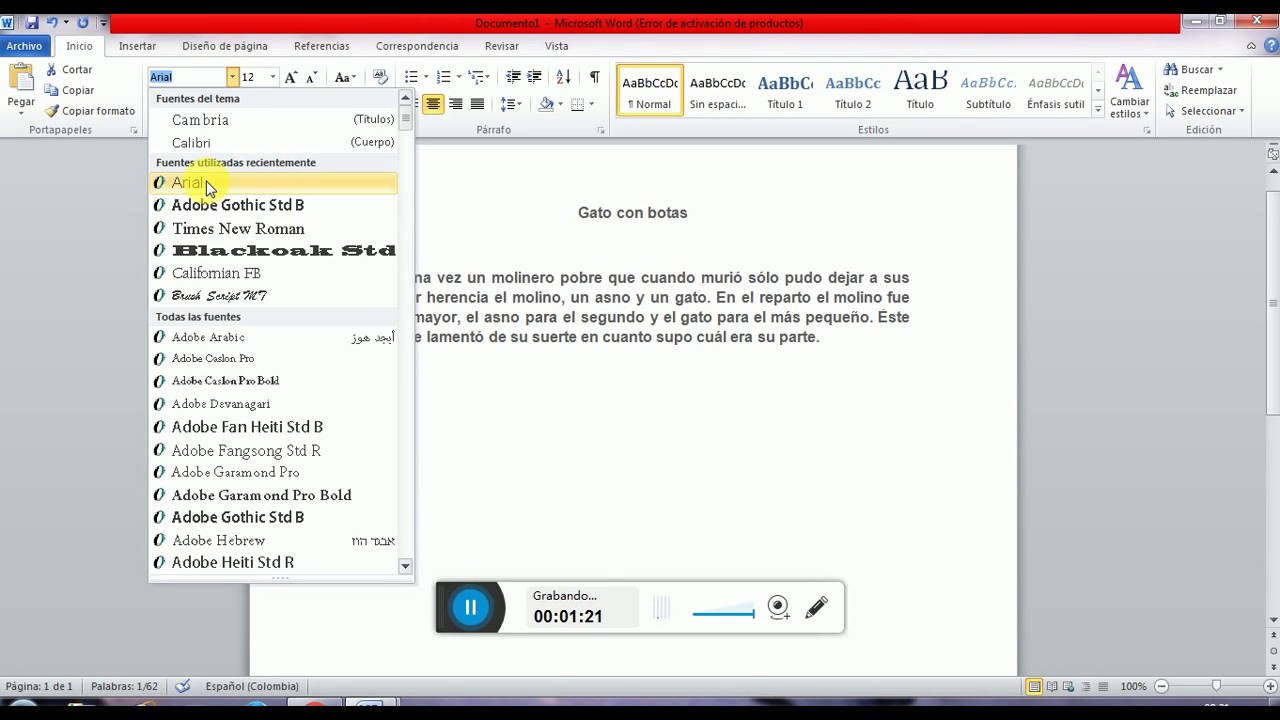Open the line spacing dropdown

[511, 104]
